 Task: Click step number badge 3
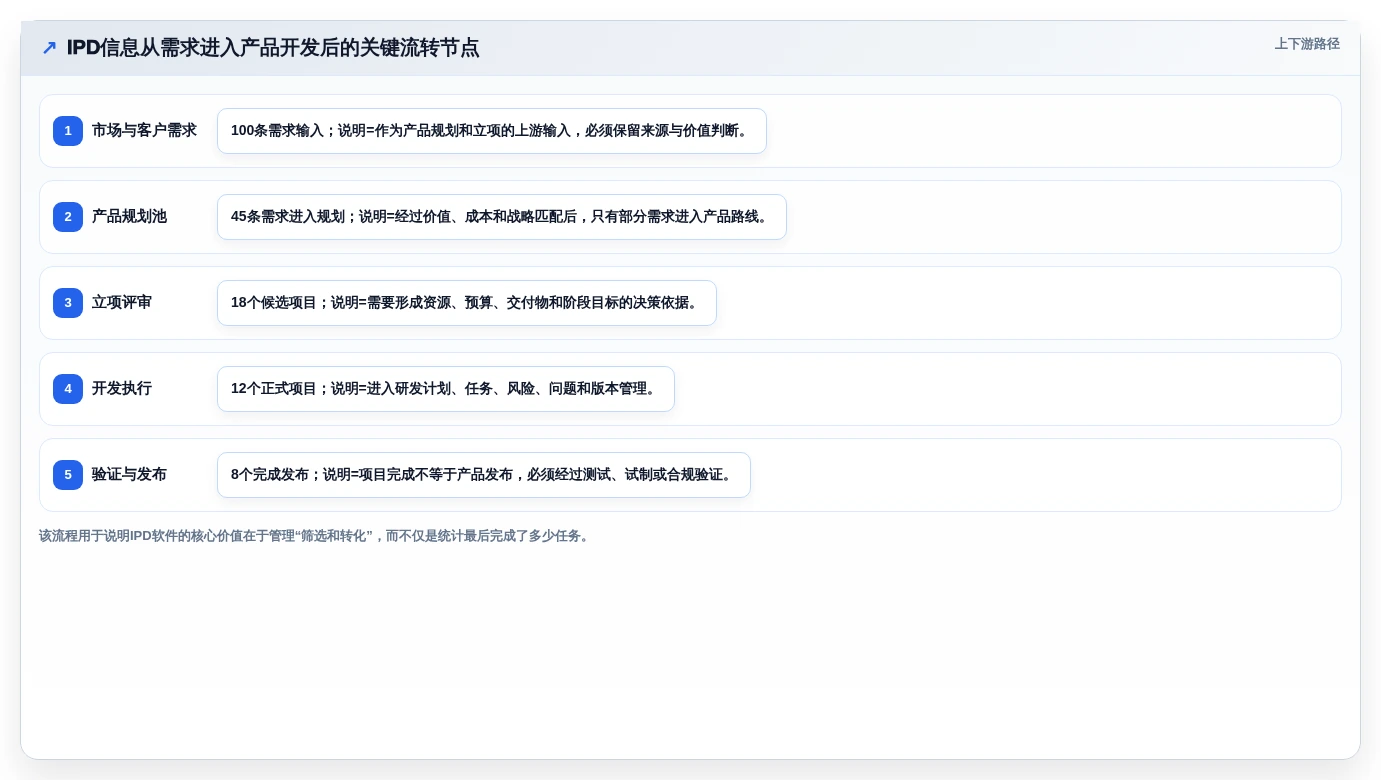click(68, 303)
